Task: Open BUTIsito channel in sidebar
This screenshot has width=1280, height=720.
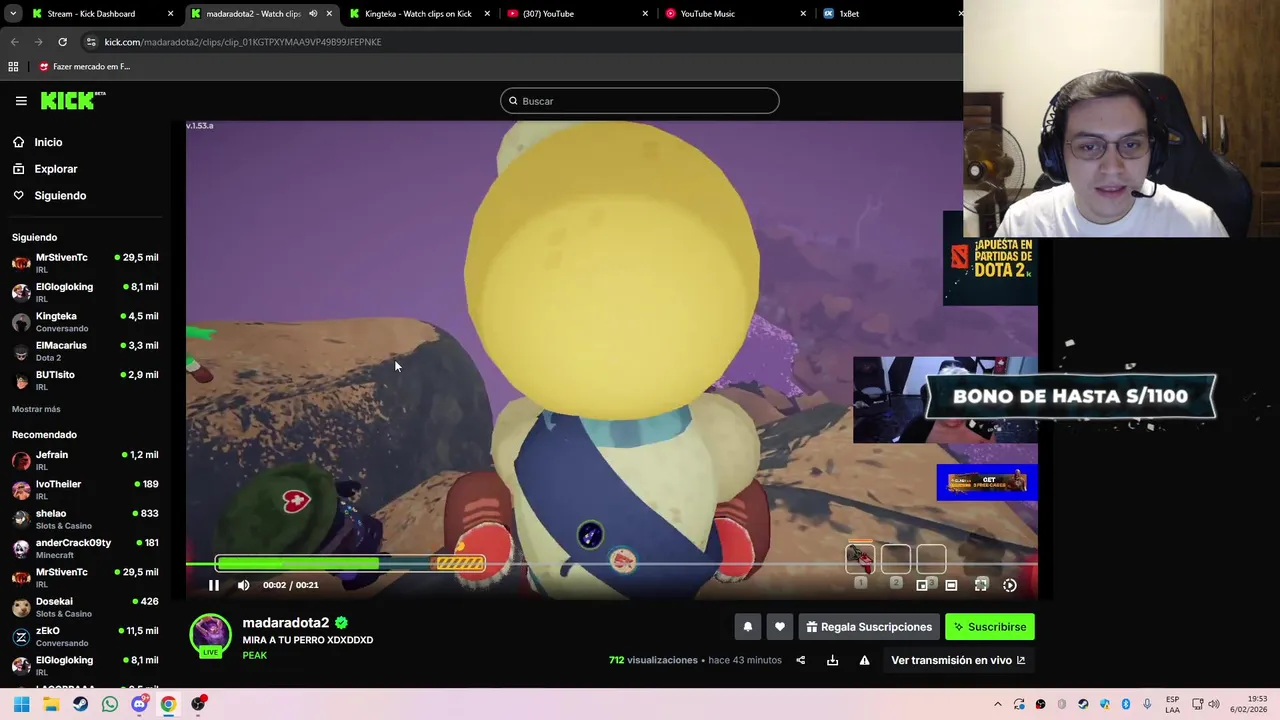Action: [84, 380]
